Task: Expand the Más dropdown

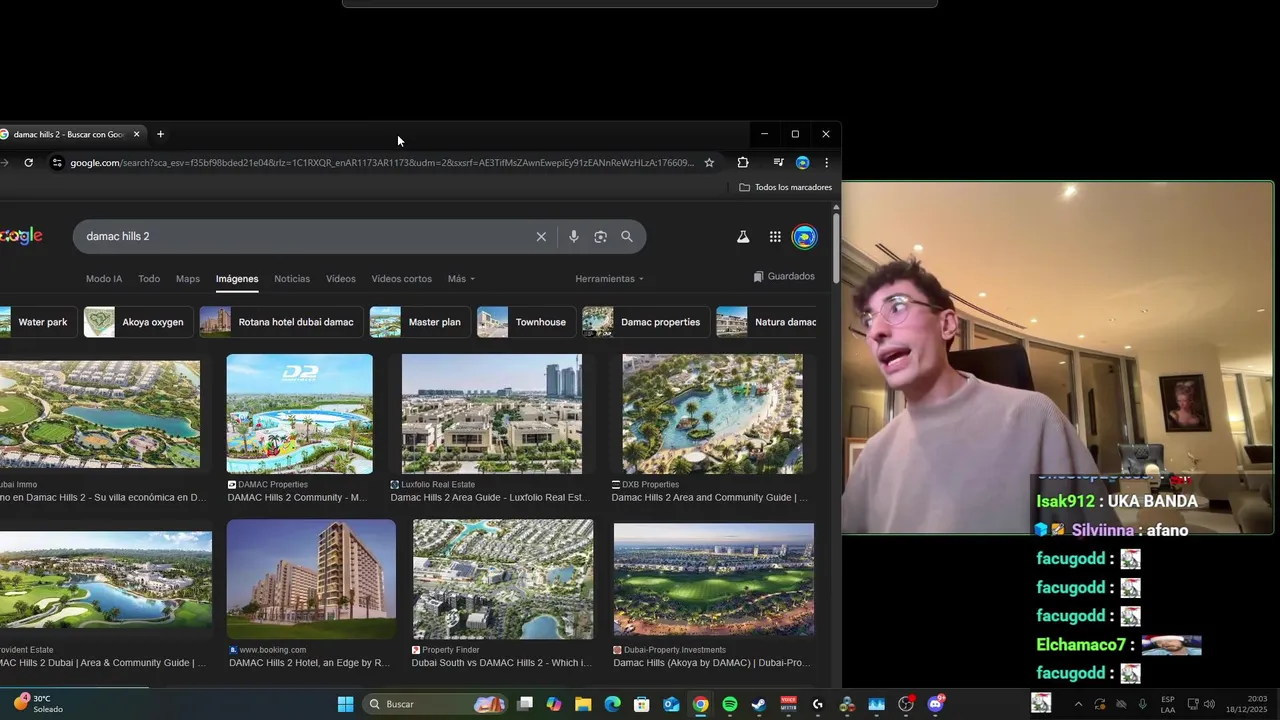Action: point(461,279)
